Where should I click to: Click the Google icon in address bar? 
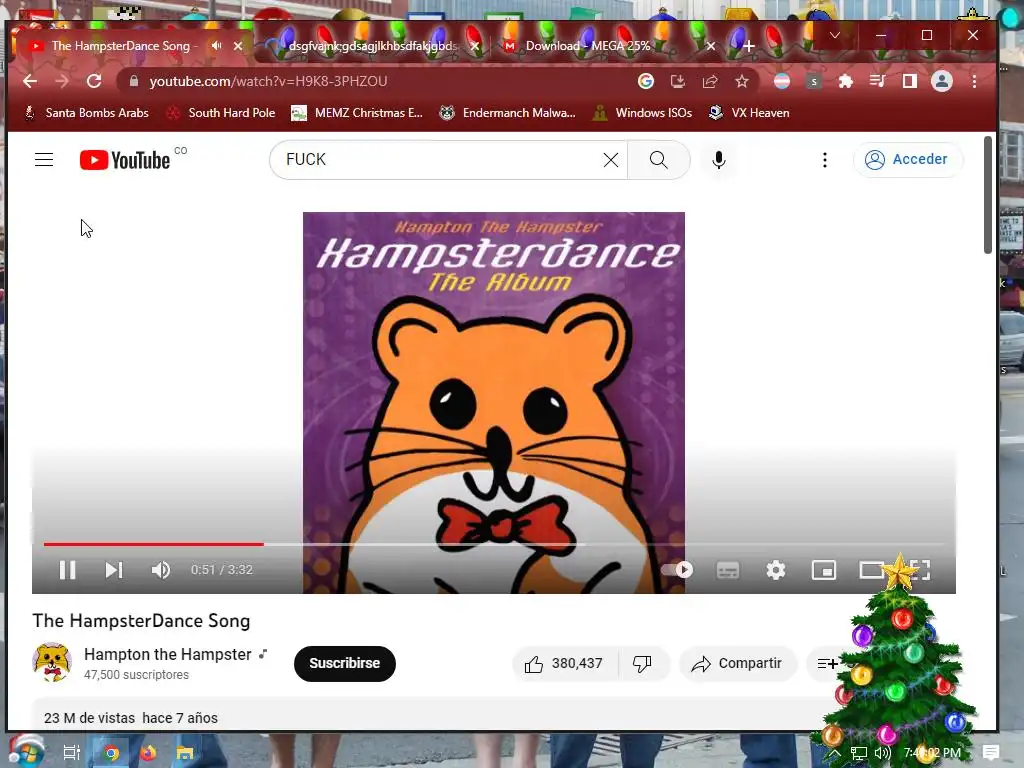(646, 81)
